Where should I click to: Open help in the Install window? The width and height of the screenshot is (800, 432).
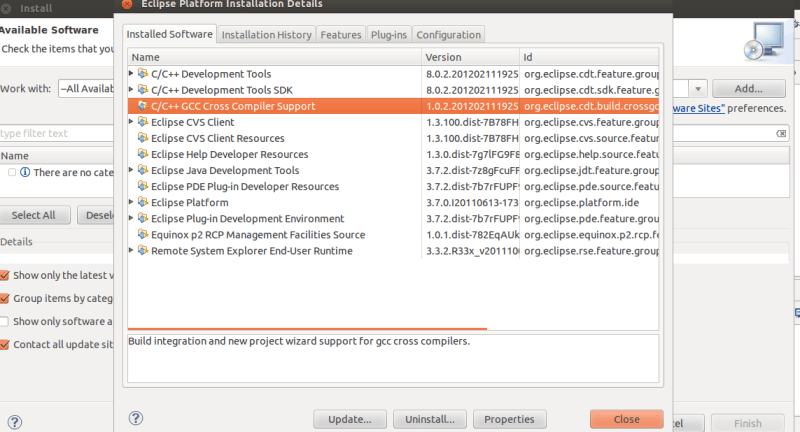coord(15,422)
